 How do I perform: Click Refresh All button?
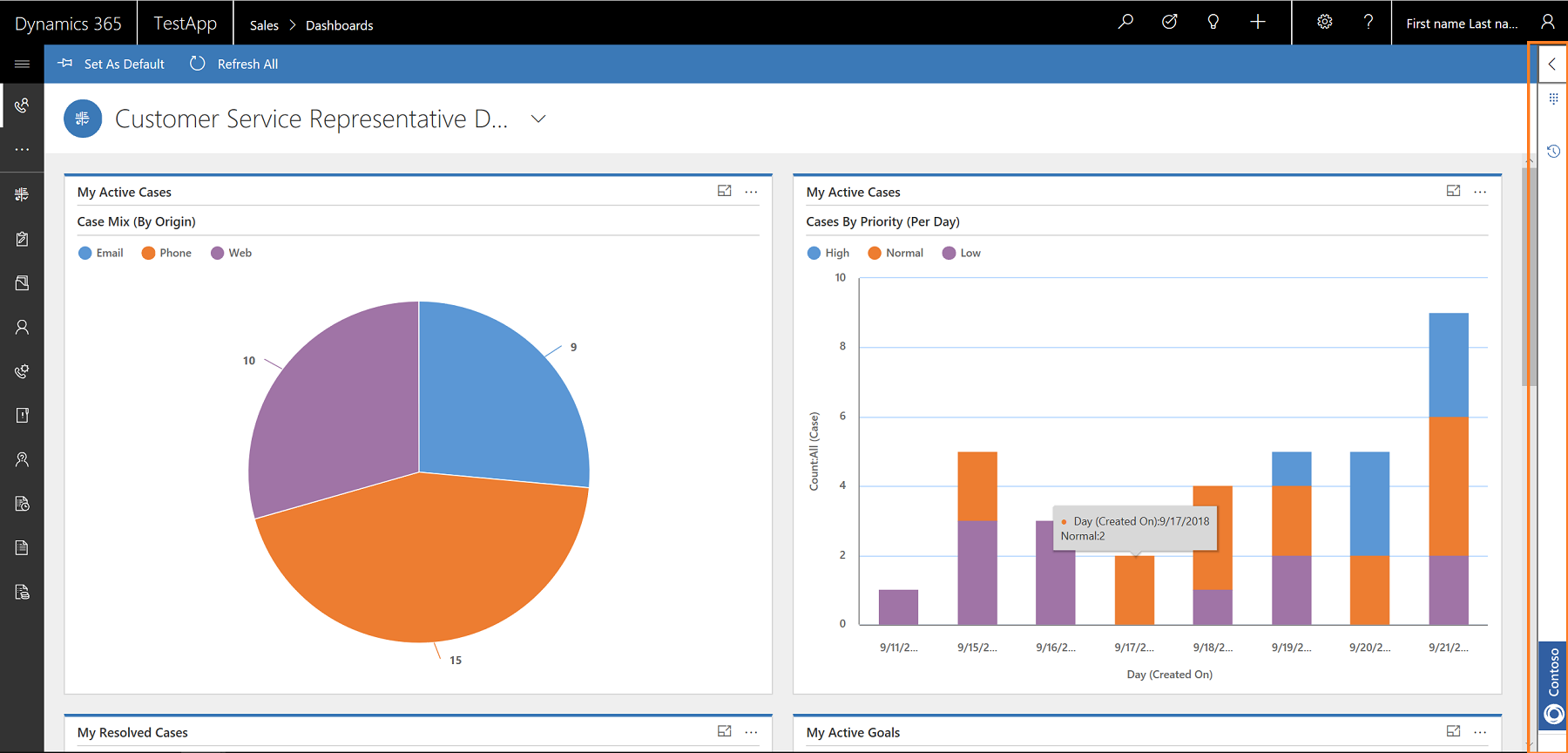(234, 64)
